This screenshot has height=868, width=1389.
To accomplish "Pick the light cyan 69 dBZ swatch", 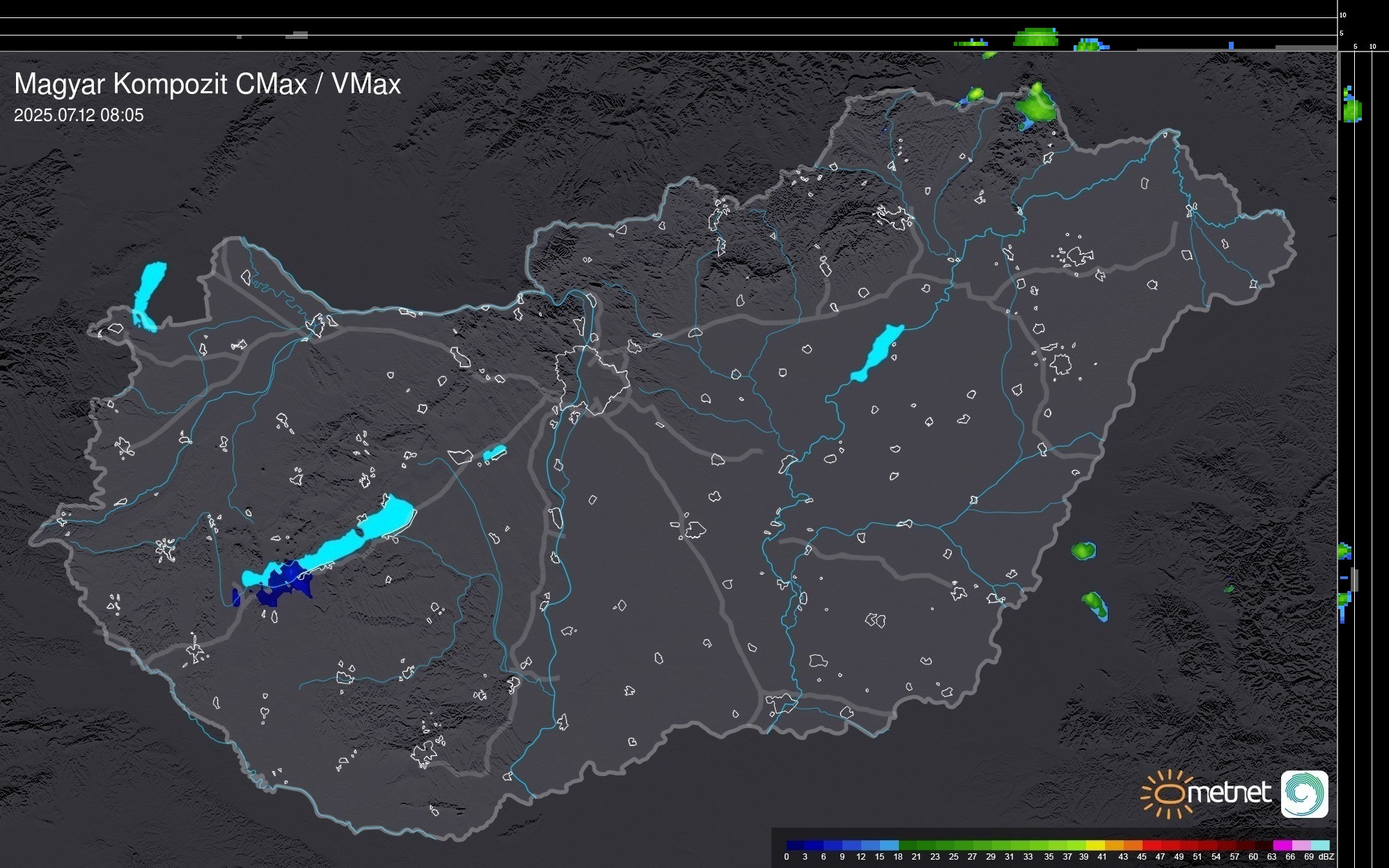I will pos(1320,845).
